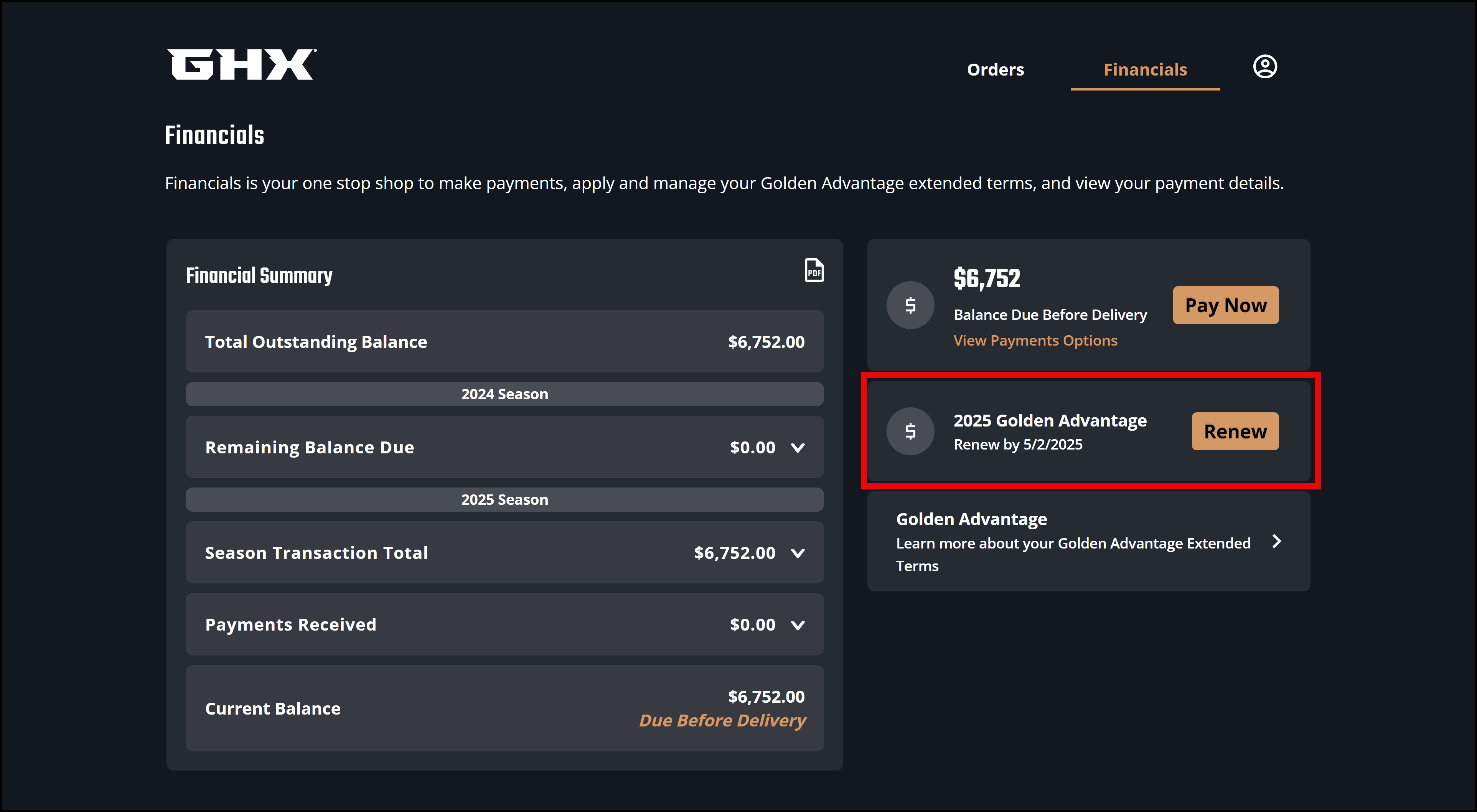Image resolution: width=1477 pixels, height=812 pixels.
Task: Click the GHX logo
Action: coord(241,64)
